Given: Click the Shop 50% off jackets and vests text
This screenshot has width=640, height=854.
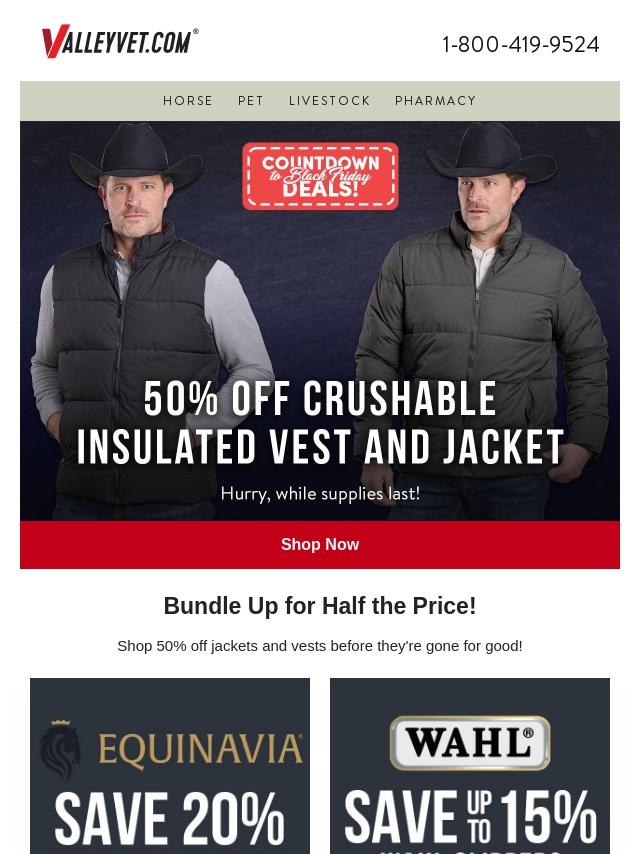Looking at the screenshot, I should (x=320, y=646).
